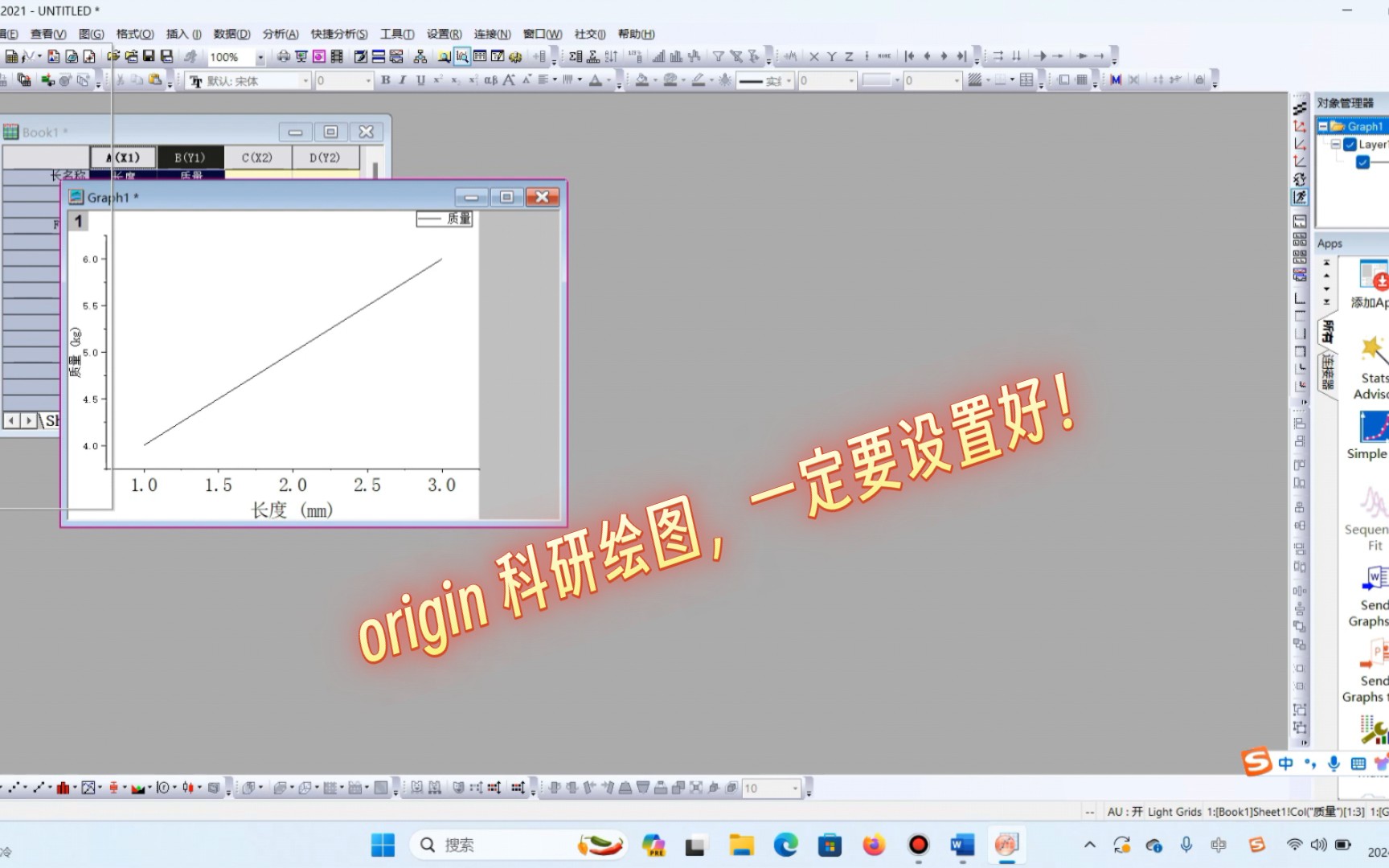Viewport: 1389px width, 868px height.
Task: Select the column plot icon in the bottom toolbar
Action: pyautogui.click(x=64, y=788)
